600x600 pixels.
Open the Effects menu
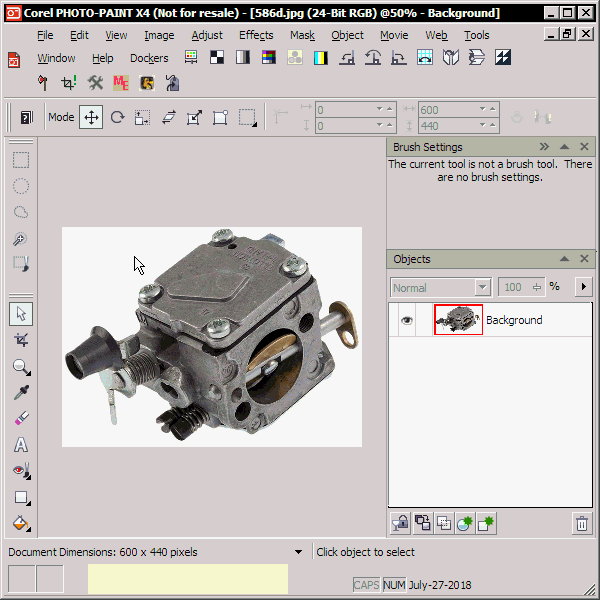tap(256, 35)
